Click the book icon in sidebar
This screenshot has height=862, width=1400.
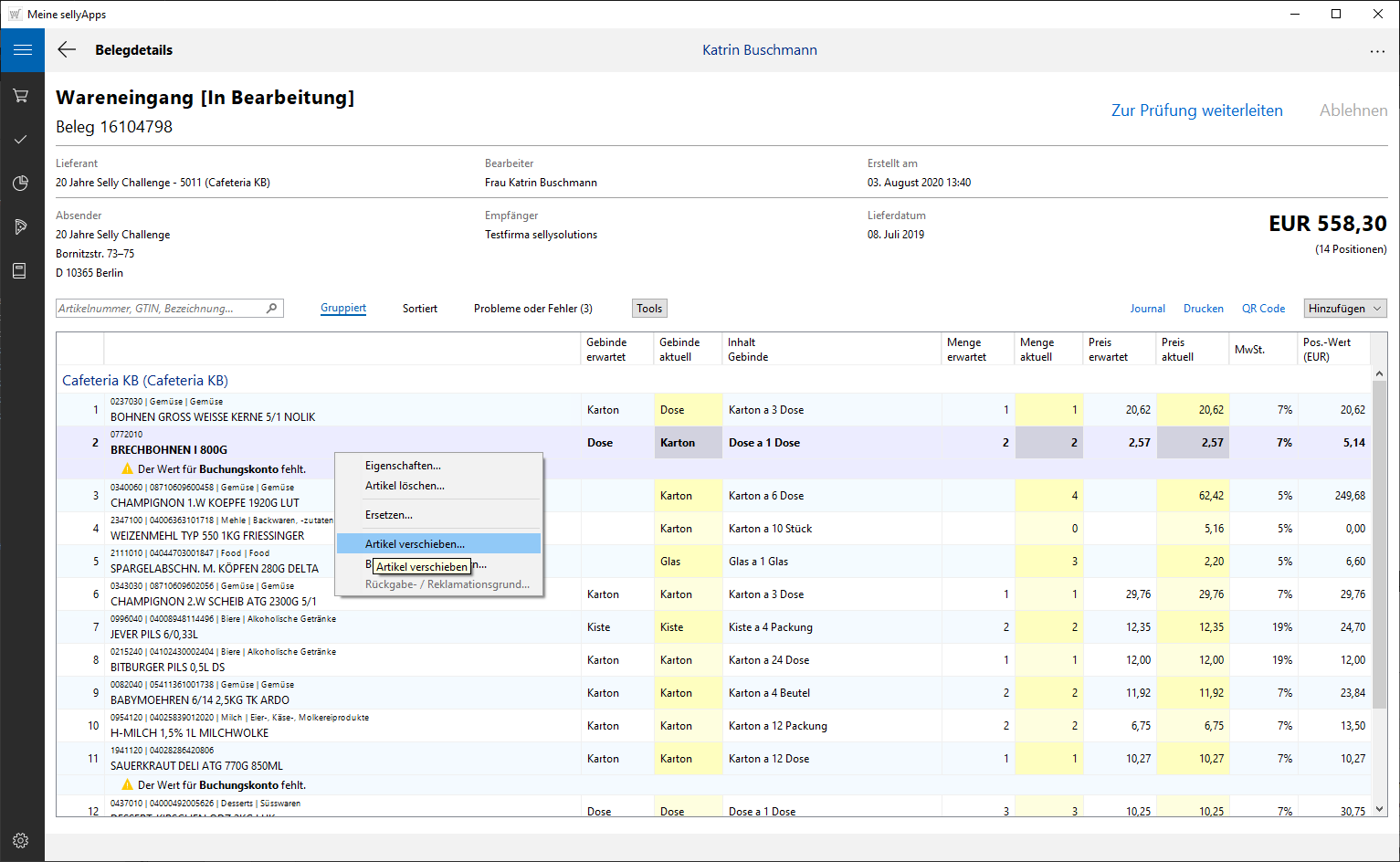20,271
